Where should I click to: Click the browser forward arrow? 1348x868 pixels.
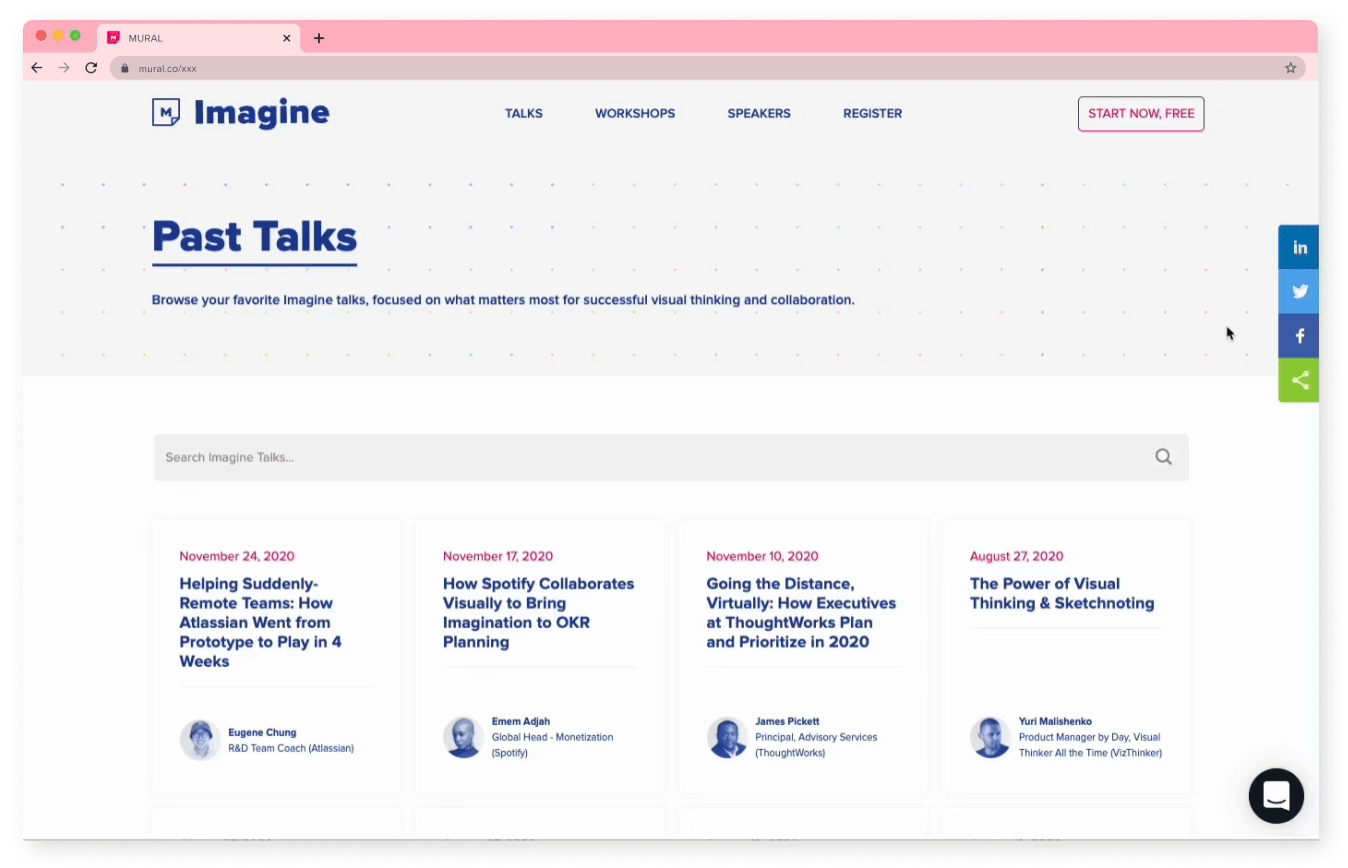point(64,68)
